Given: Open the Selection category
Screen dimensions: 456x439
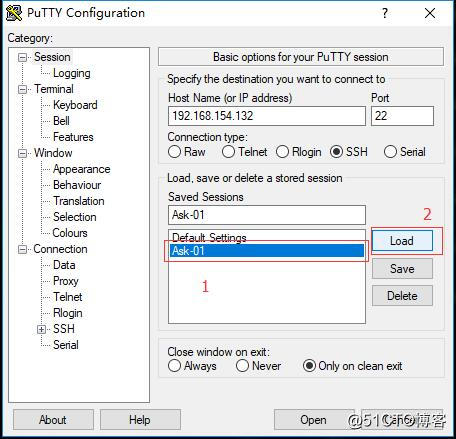Looking at the screenshot, I should (x=75, y=217).
